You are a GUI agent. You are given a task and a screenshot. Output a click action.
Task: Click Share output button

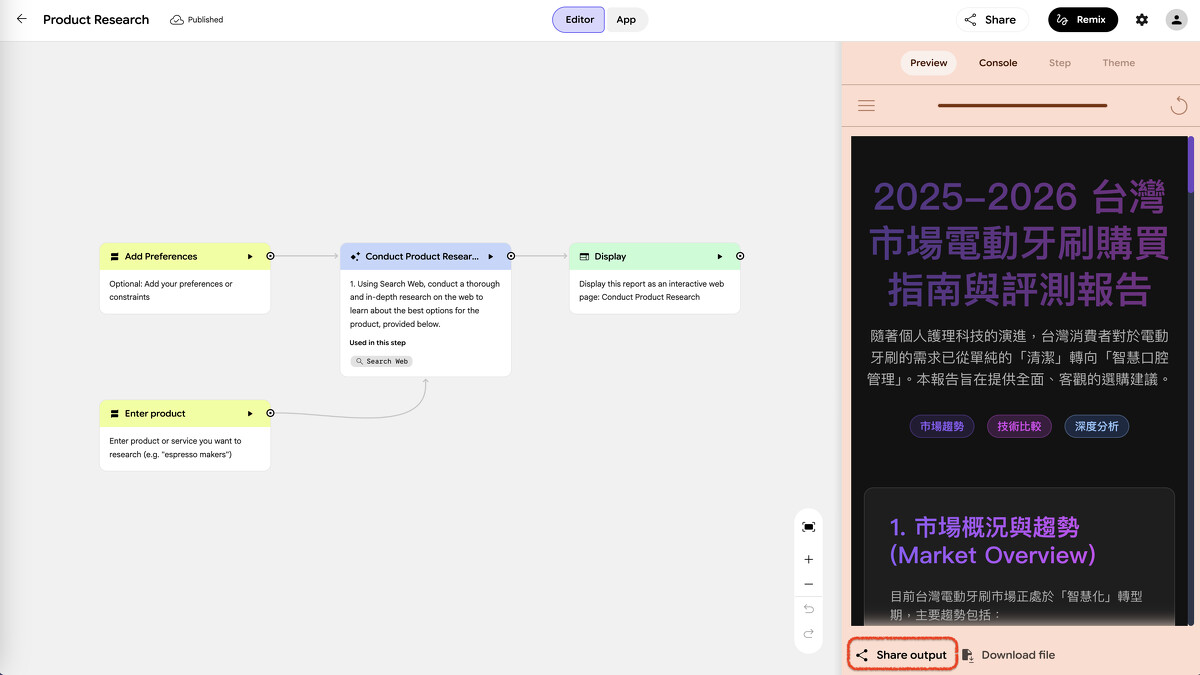(x=902, y=655)
